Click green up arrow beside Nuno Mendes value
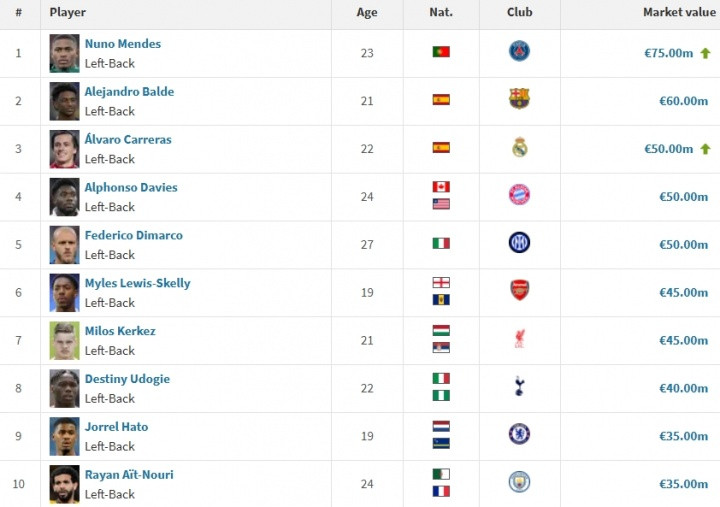Image resolution: width=720 pixels, height=507 pixels. point(705,53)
